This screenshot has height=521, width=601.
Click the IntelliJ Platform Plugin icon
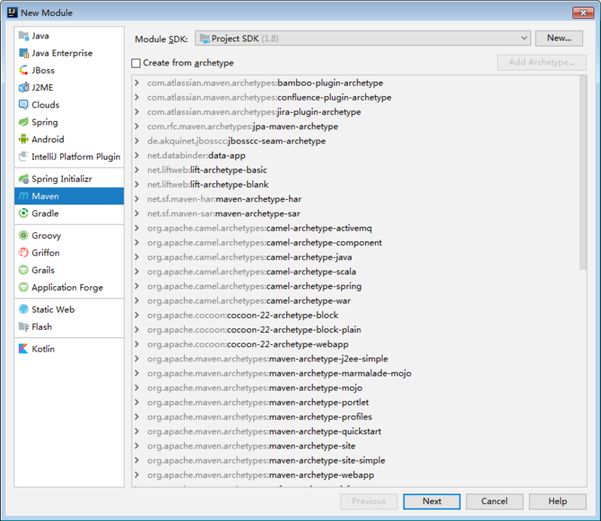(x=23, y=156)
